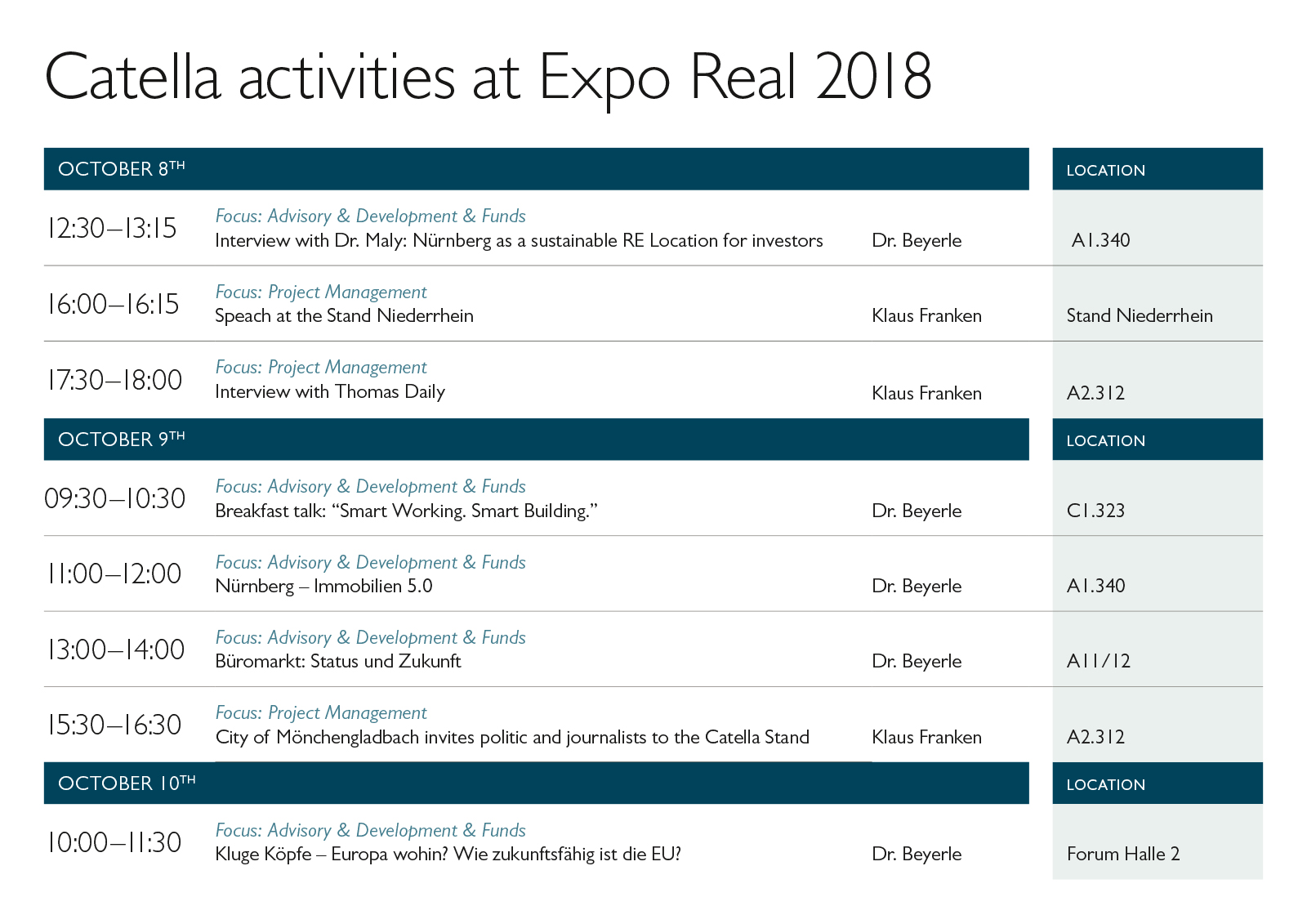This screenshot has height=924, width=1307.
Task: Click the title 'Catella activities at Expo Real 2018'
Action: (x=488, y=78)
